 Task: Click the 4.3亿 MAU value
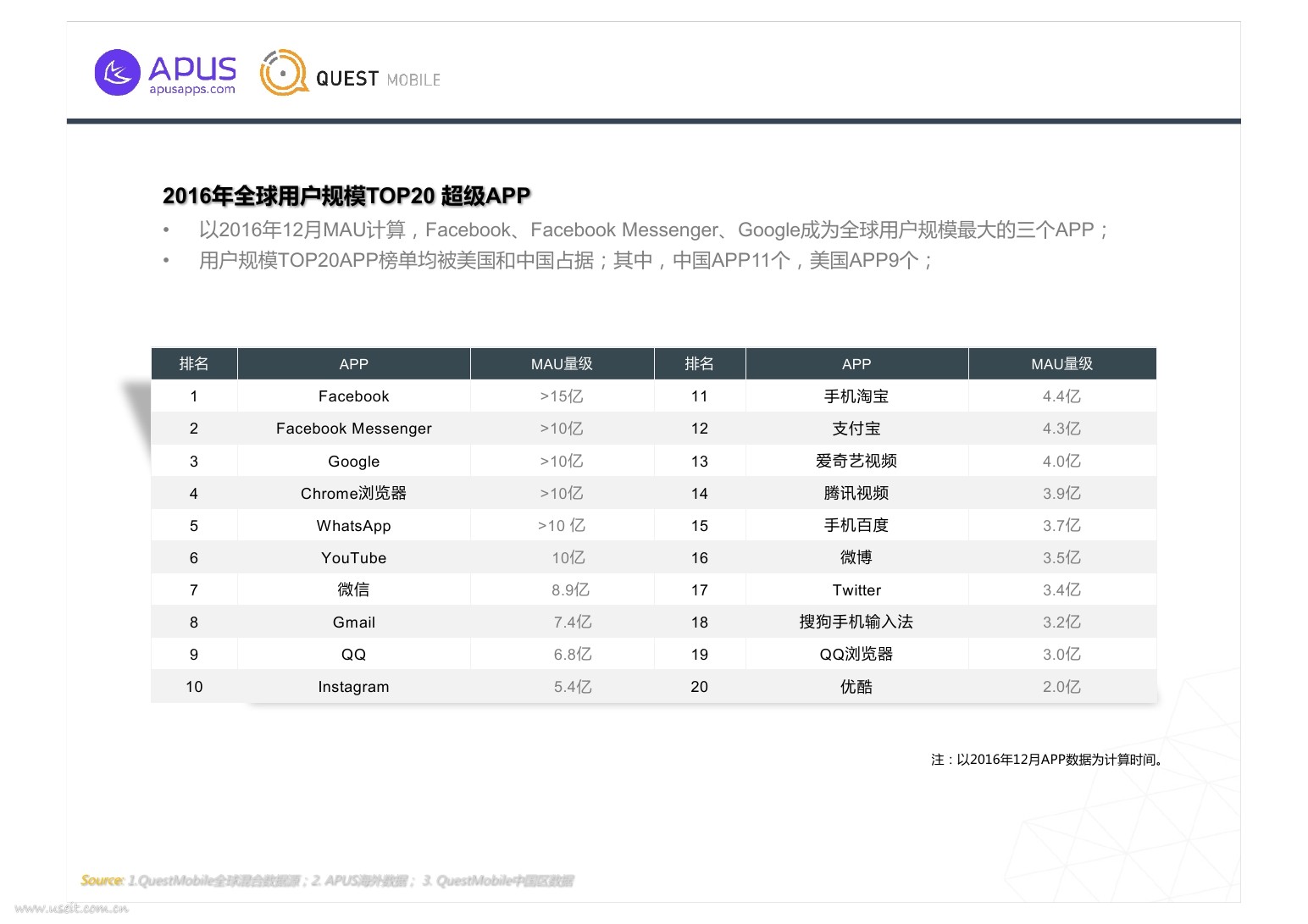1061,429
